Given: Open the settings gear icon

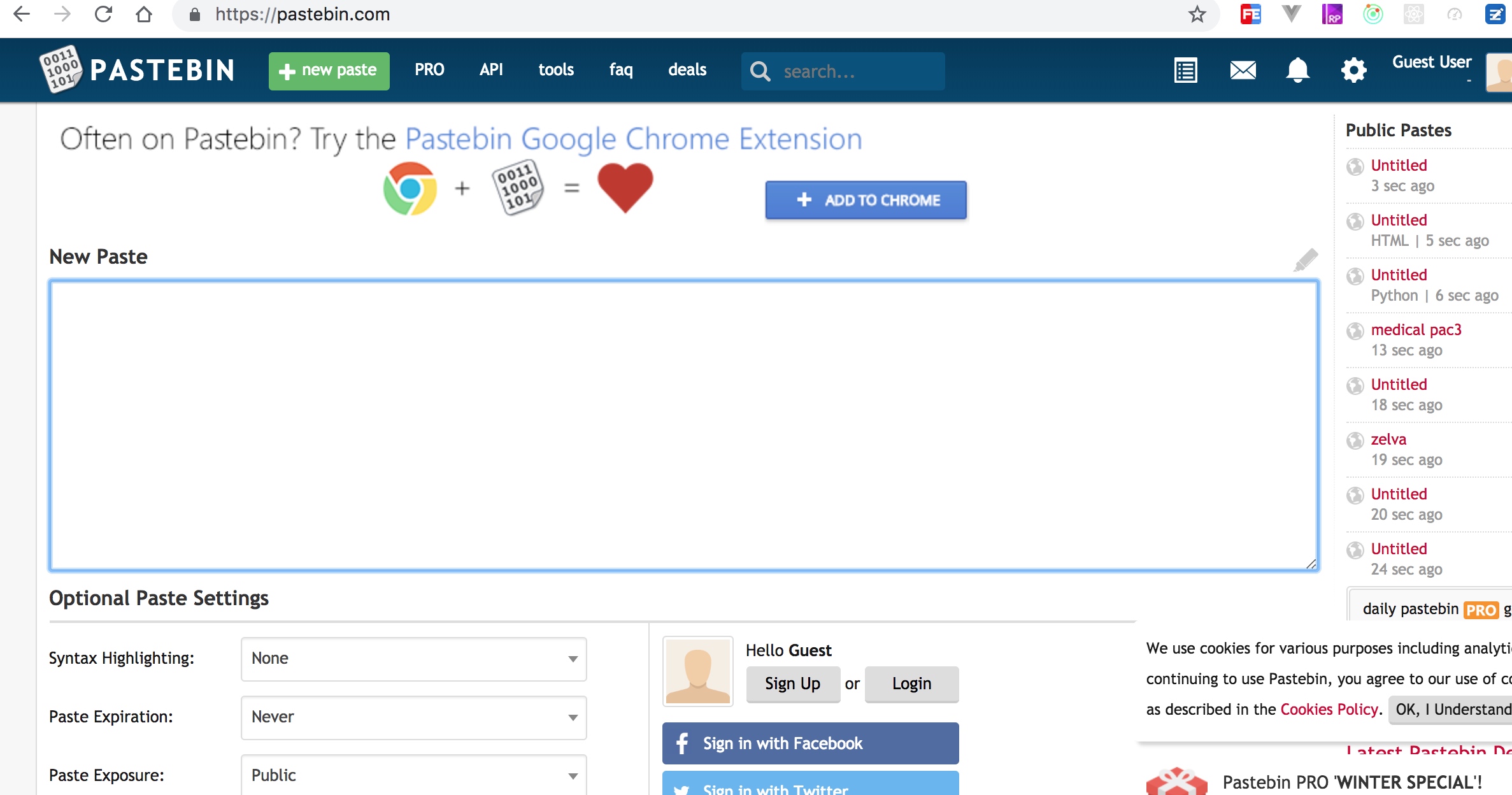Looking at the screenshot, I should [1354, 70].
